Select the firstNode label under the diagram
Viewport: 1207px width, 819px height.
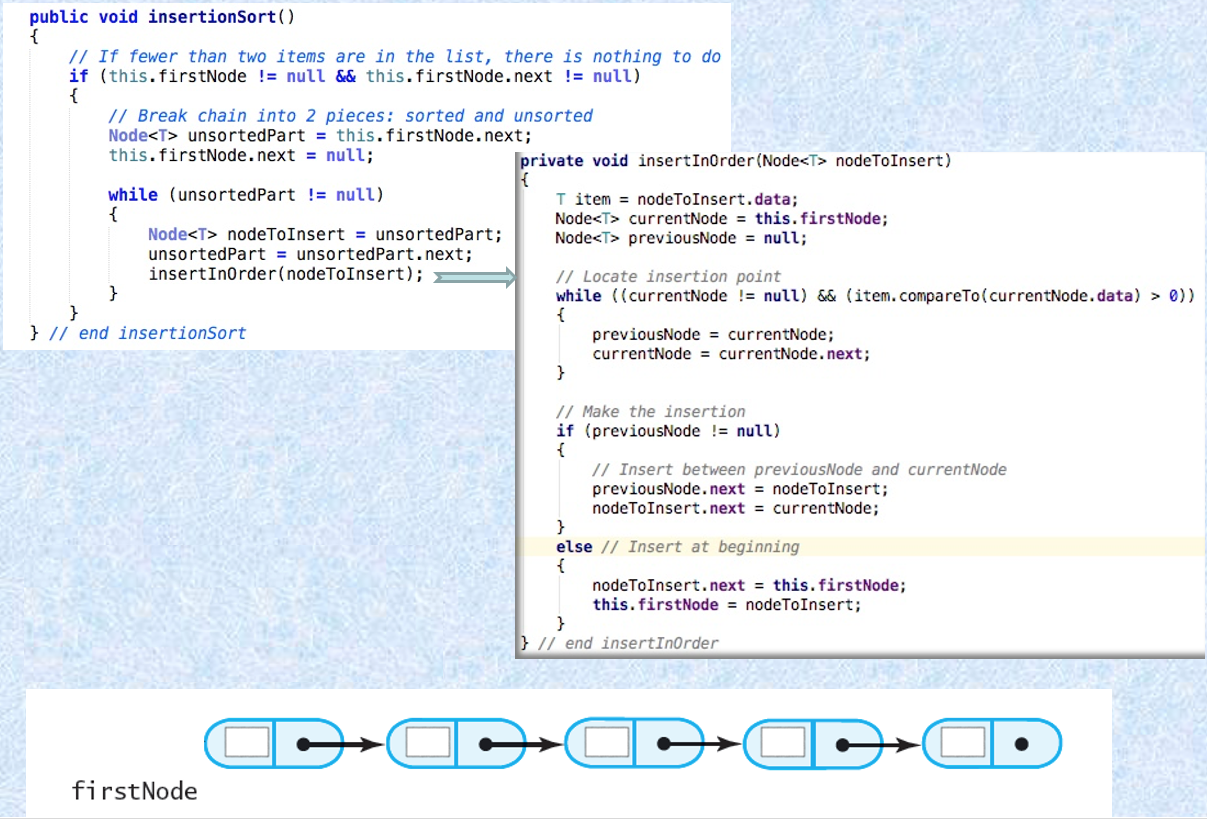tap(133, 791)
